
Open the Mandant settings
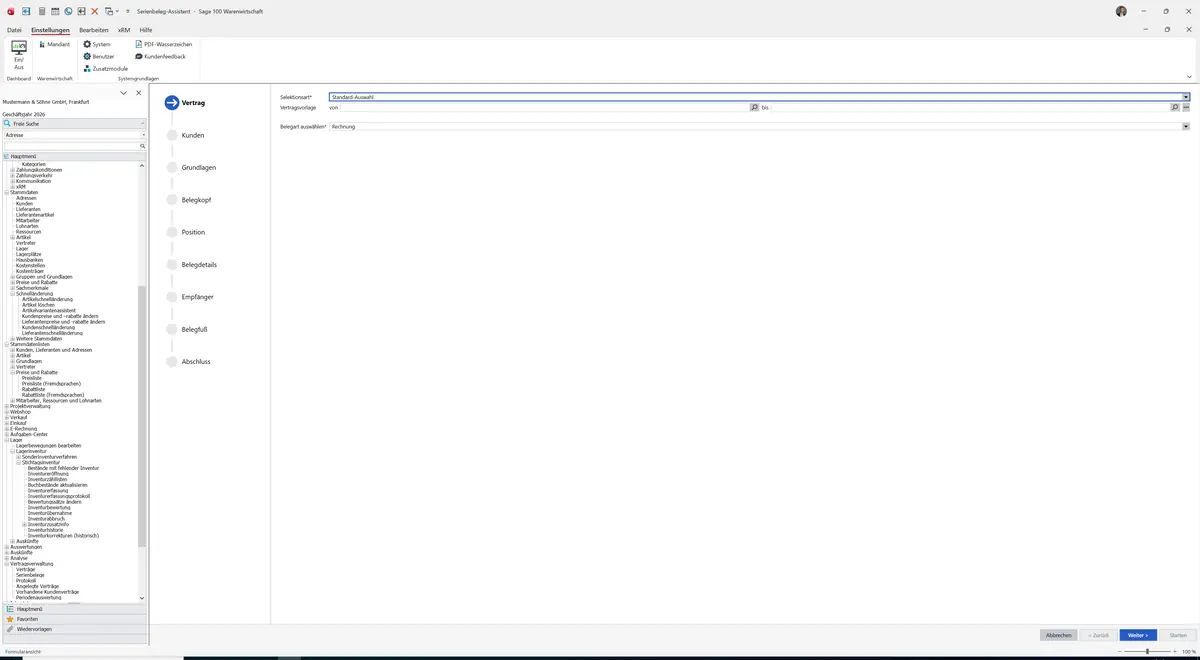click(x=54, y=44)
